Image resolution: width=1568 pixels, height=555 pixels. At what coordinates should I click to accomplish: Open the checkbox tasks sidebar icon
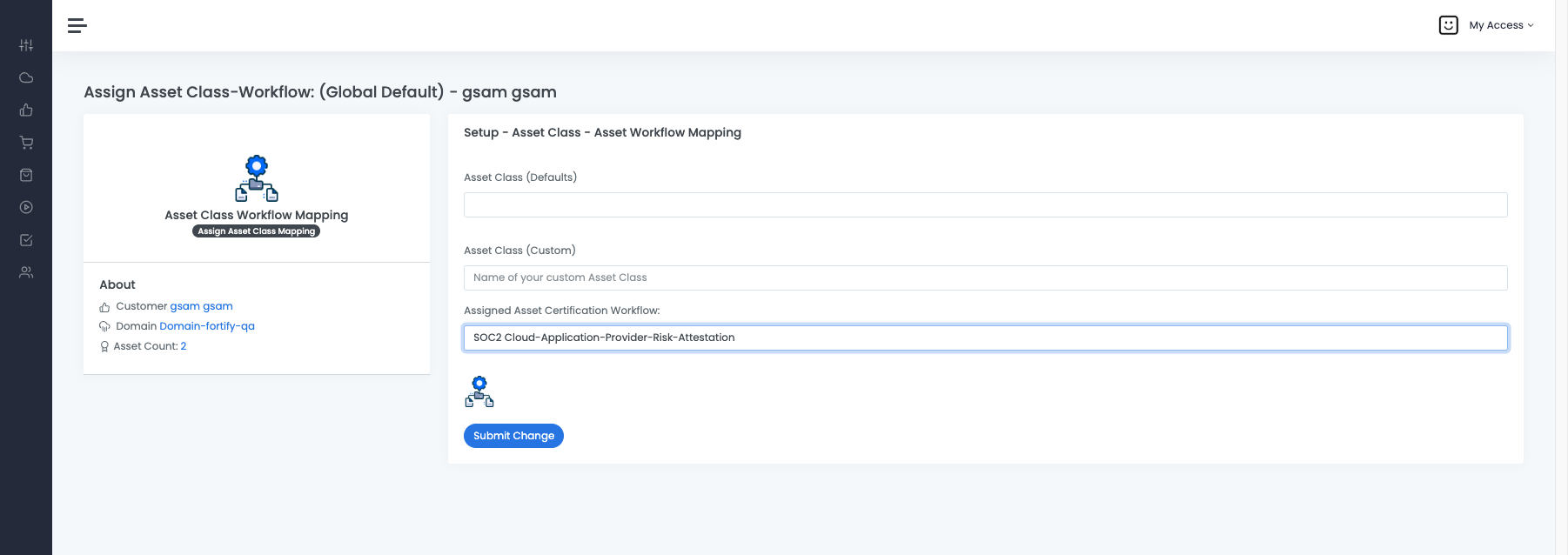(26, 240)
